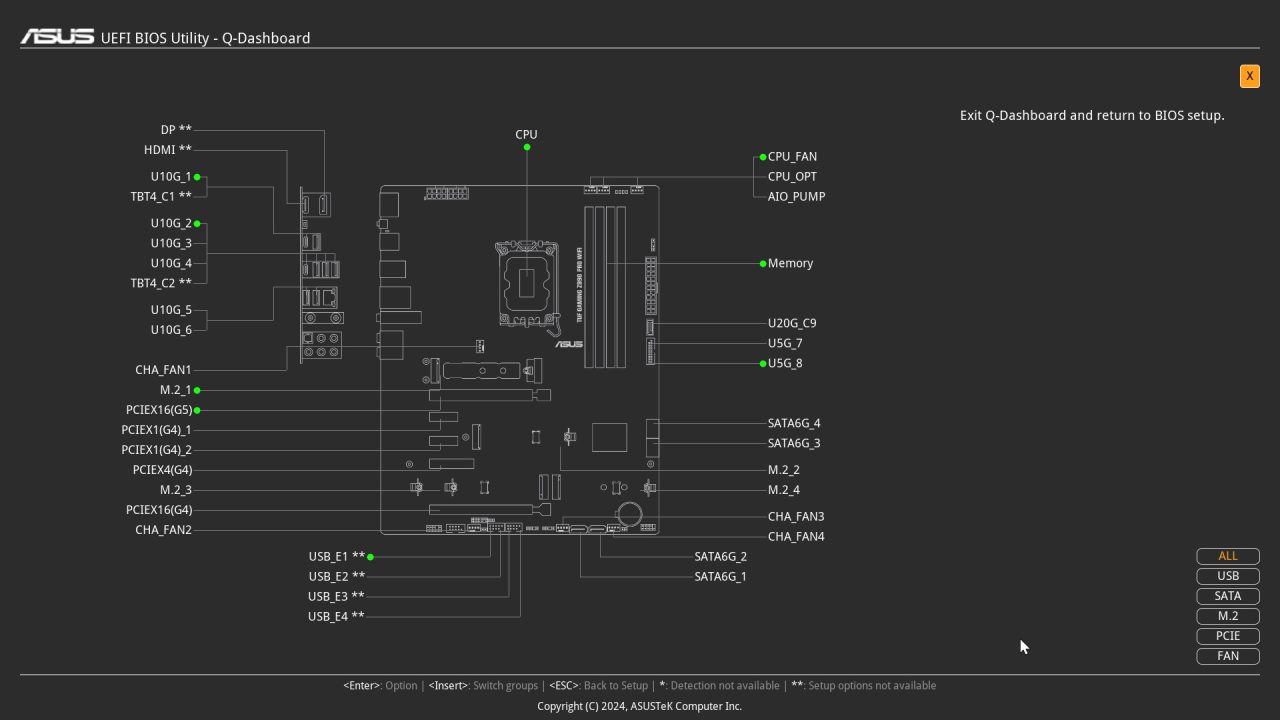The height and width of the screenshot is (720, 1280).
Task: Select the CHA_FAN3 header label
Action: [796, 517]
